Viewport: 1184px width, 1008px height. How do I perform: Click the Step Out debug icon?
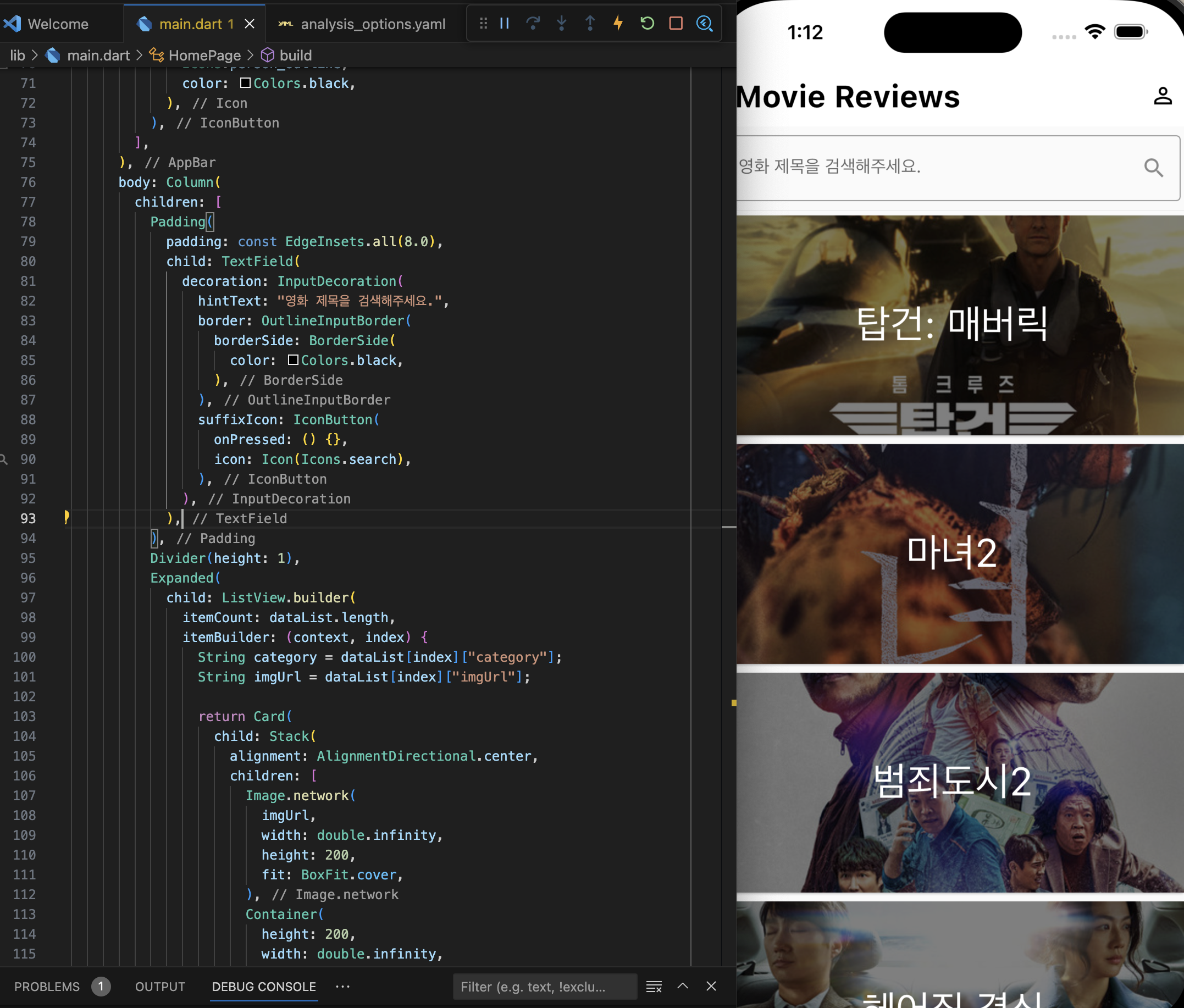590,24
